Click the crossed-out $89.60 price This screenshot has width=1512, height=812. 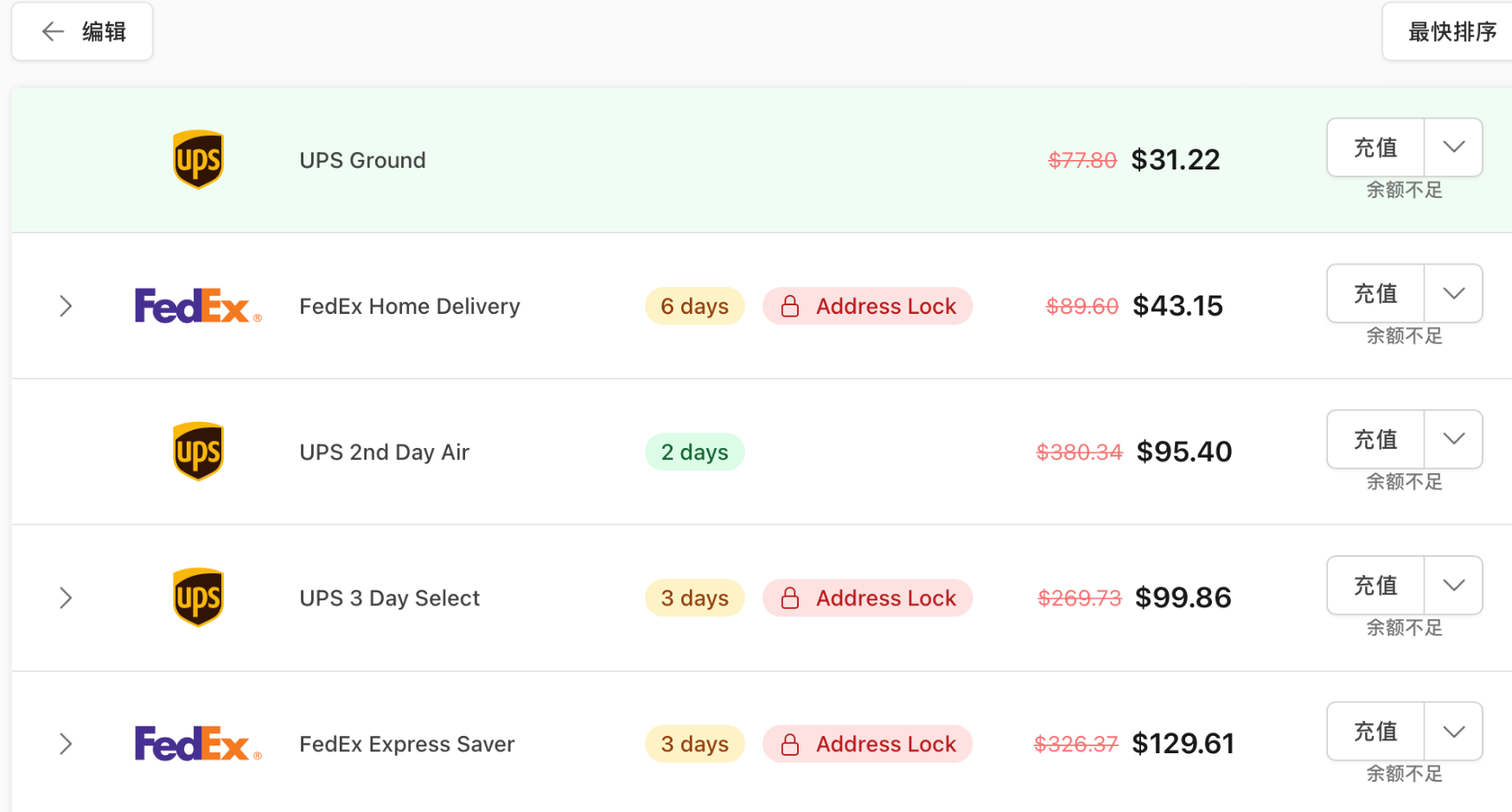1082,306
